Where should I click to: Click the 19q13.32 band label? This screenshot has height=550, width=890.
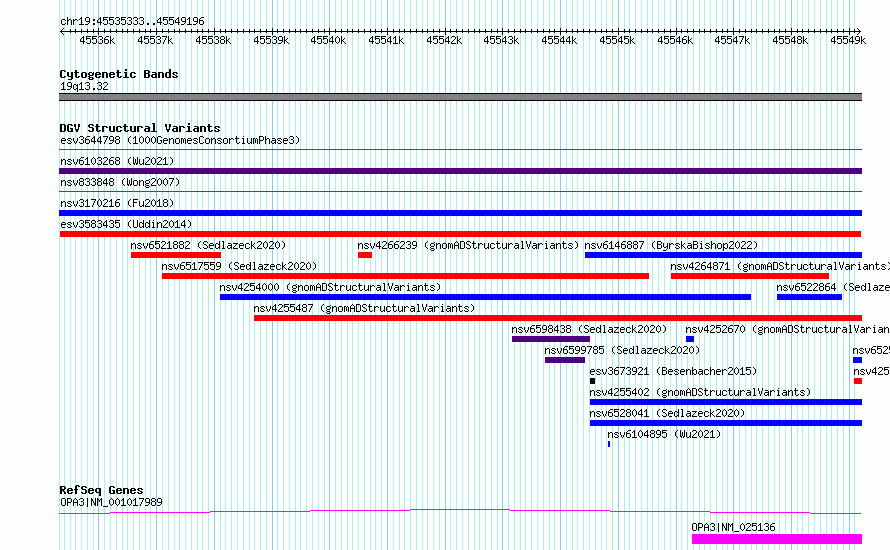[84, 86]
